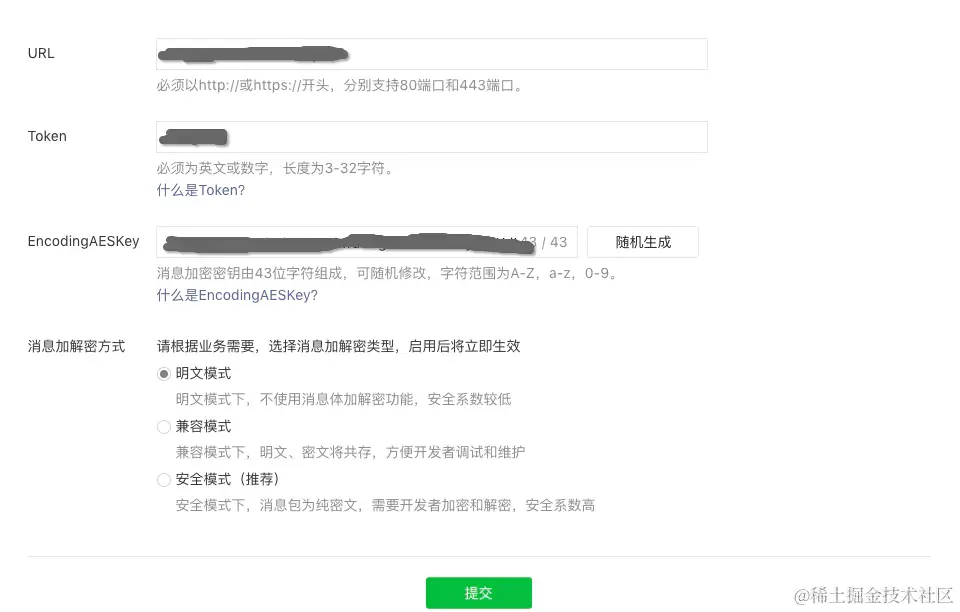Click the Token input field
Viewport: 960px width, 612px height.
432,137
